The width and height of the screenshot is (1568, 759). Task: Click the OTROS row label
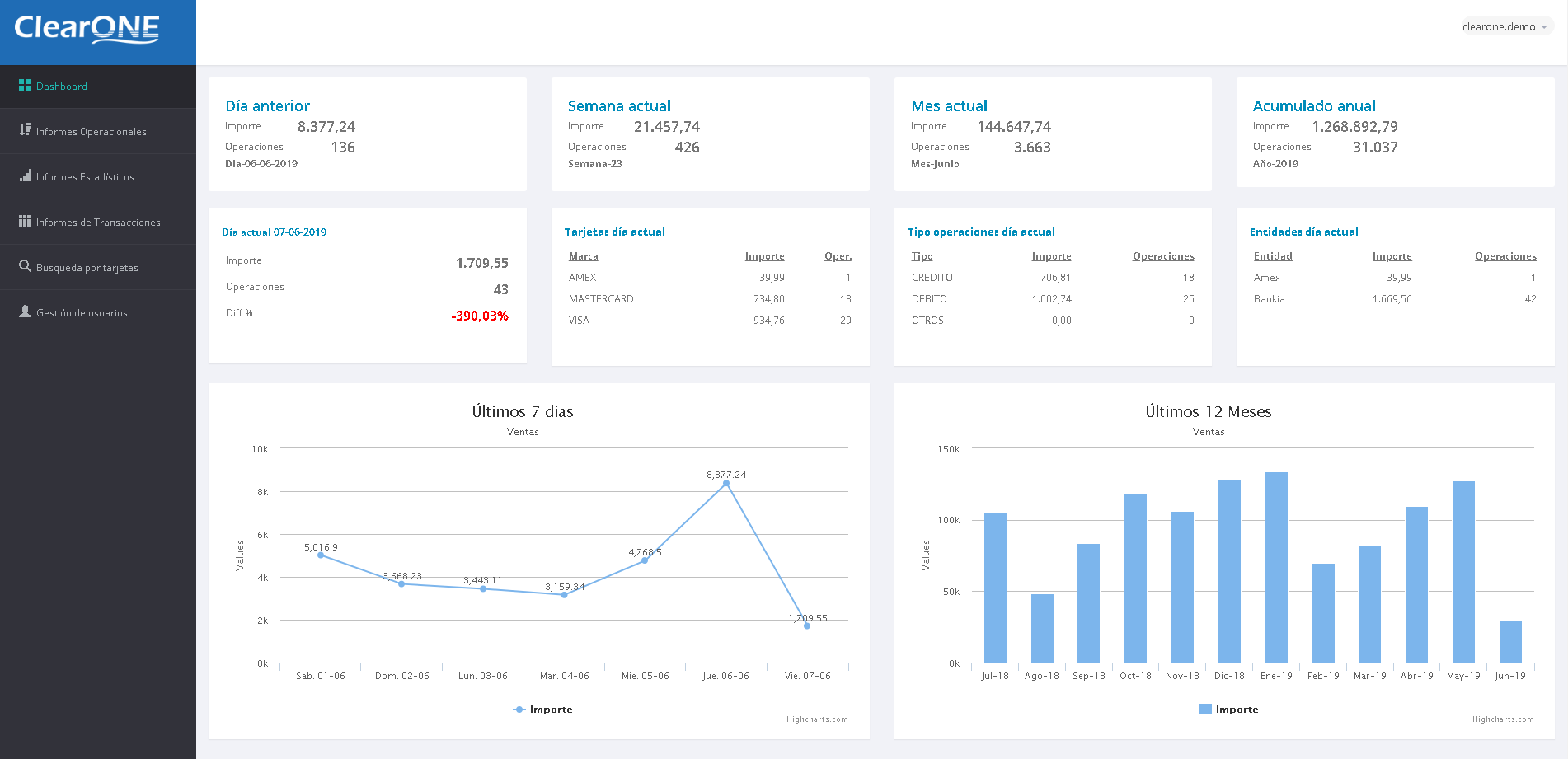pos(927,321)
